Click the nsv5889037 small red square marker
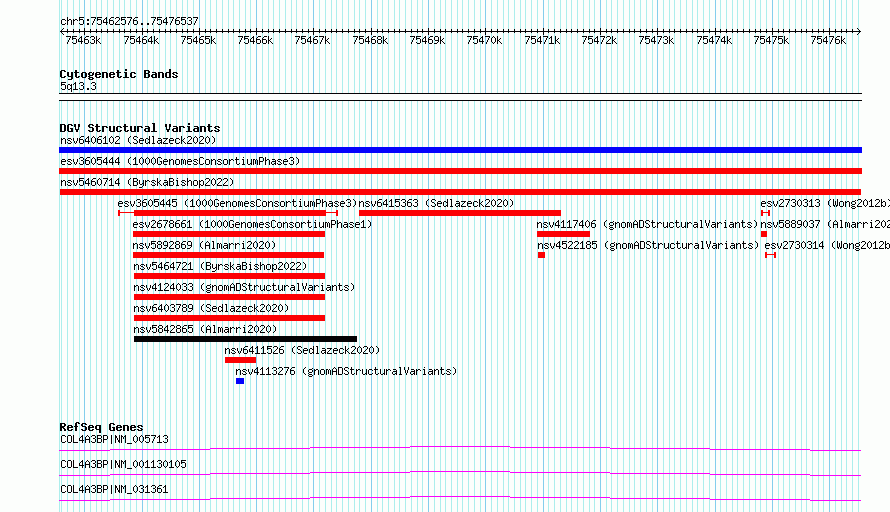The image size is (890, 512). [x=764, y=234]
